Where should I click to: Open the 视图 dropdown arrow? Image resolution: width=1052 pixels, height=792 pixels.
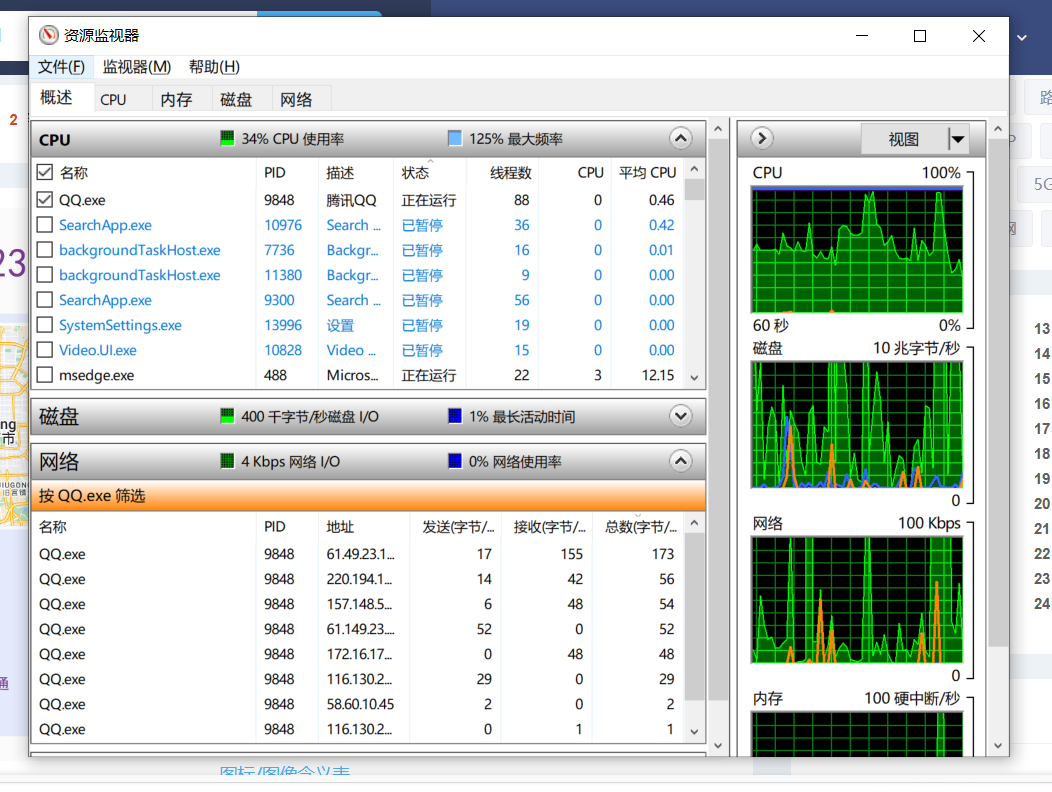point(958,139)
